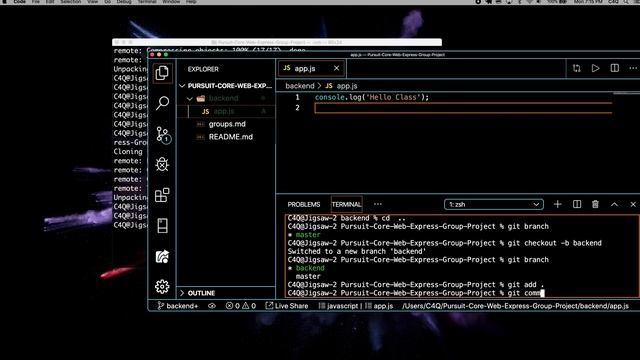Click 'git checkout -b backend' terminal line

(444, 243)
